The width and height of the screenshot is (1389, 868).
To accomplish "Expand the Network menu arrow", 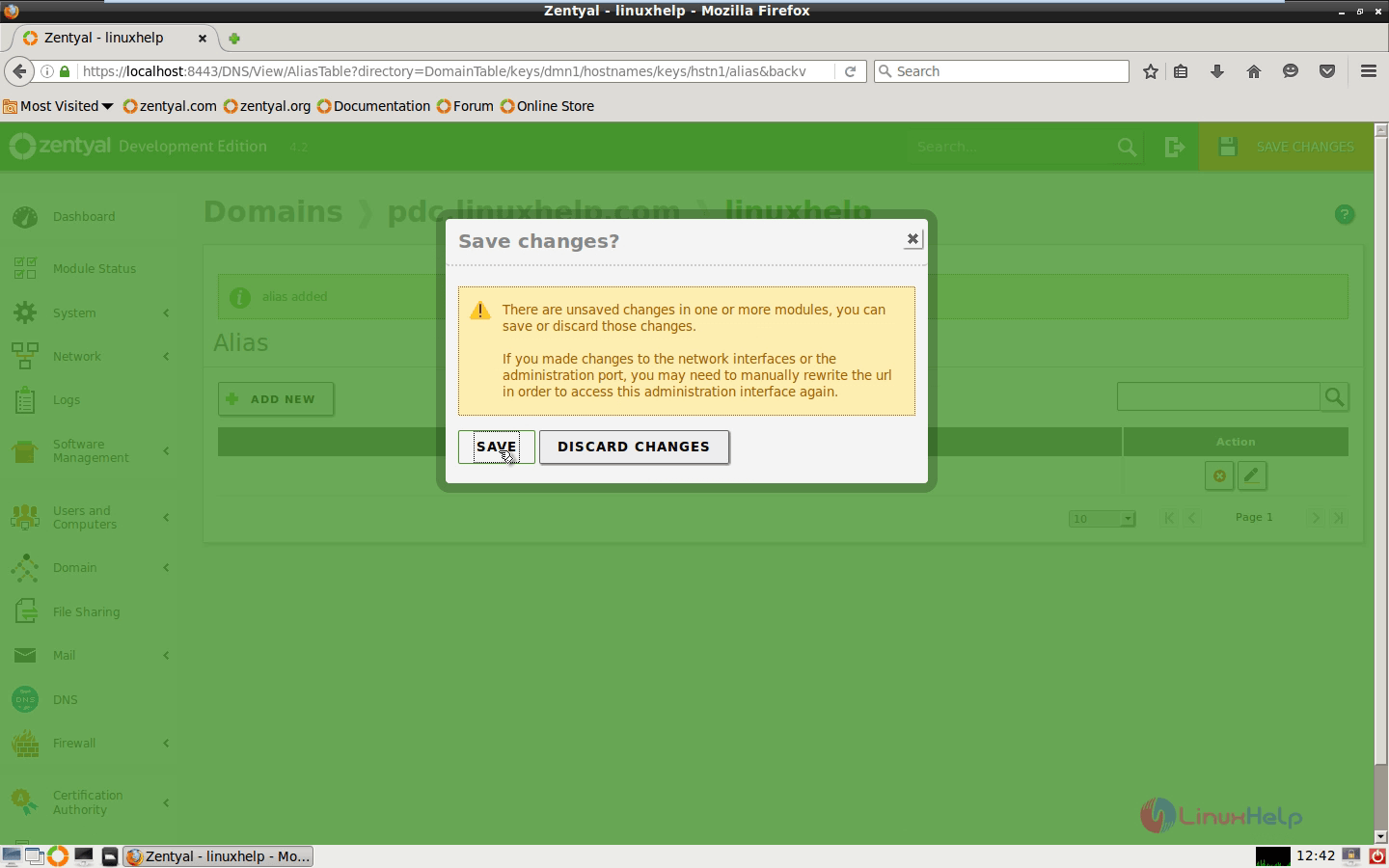I will [x=166, y=356].
